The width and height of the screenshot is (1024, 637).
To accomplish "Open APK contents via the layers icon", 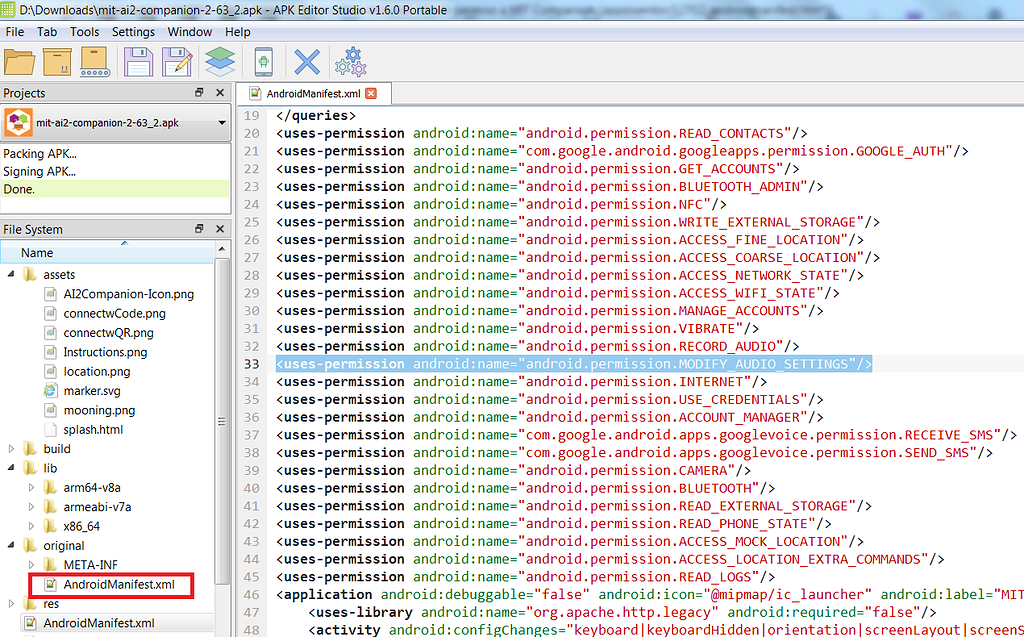I will tap(219, 61).
